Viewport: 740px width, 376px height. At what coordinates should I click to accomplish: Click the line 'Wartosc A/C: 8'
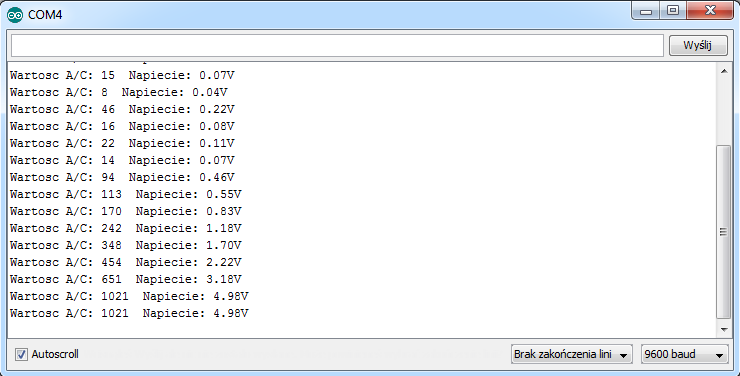pyautogui.click(x=119, y=92)
